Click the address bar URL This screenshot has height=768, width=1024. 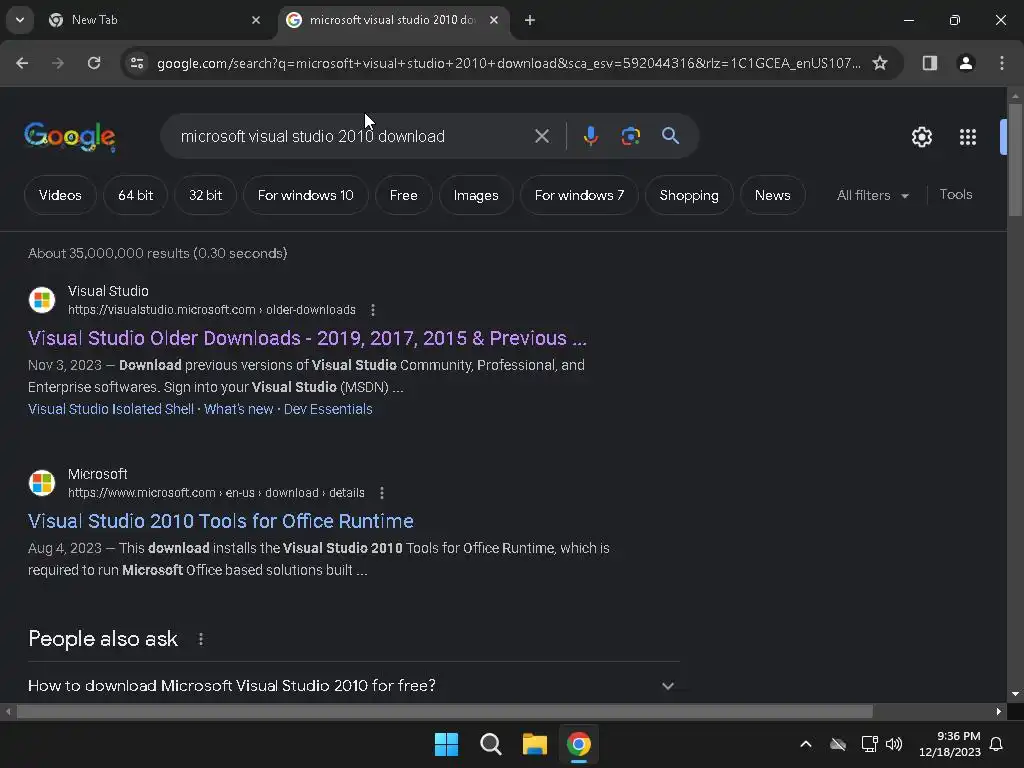pos(509,63)
